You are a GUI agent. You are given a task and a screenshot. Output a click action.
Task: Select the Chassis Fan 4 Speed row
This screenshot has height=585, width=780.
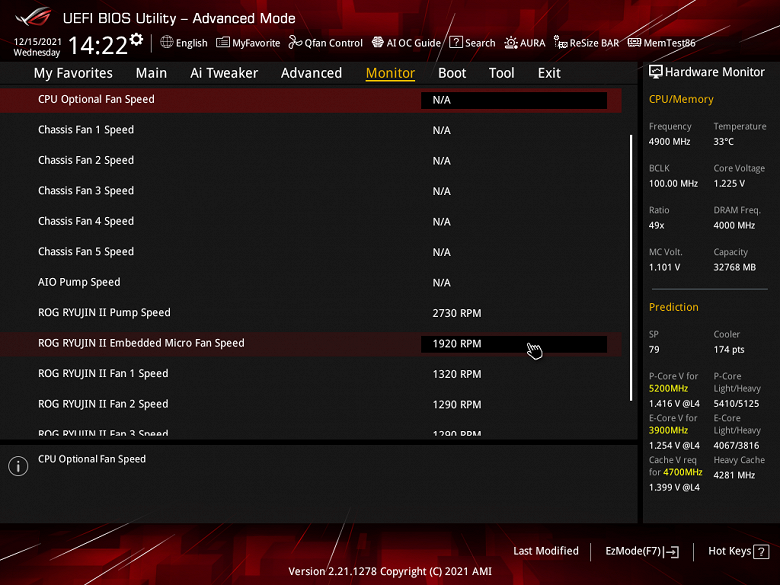click(311, 221)
